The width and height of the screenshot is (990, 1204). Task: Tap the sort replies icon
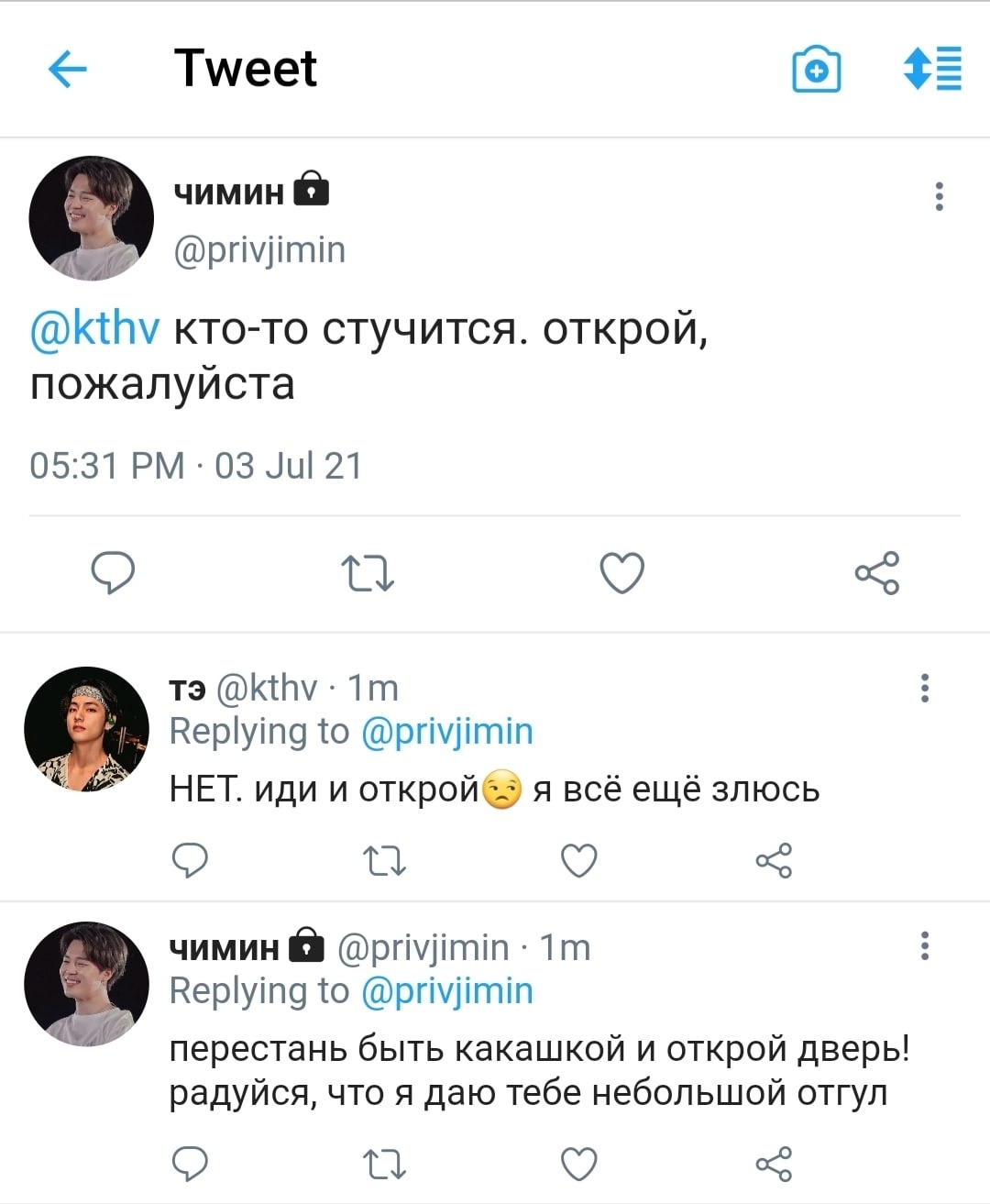(932, 69)
